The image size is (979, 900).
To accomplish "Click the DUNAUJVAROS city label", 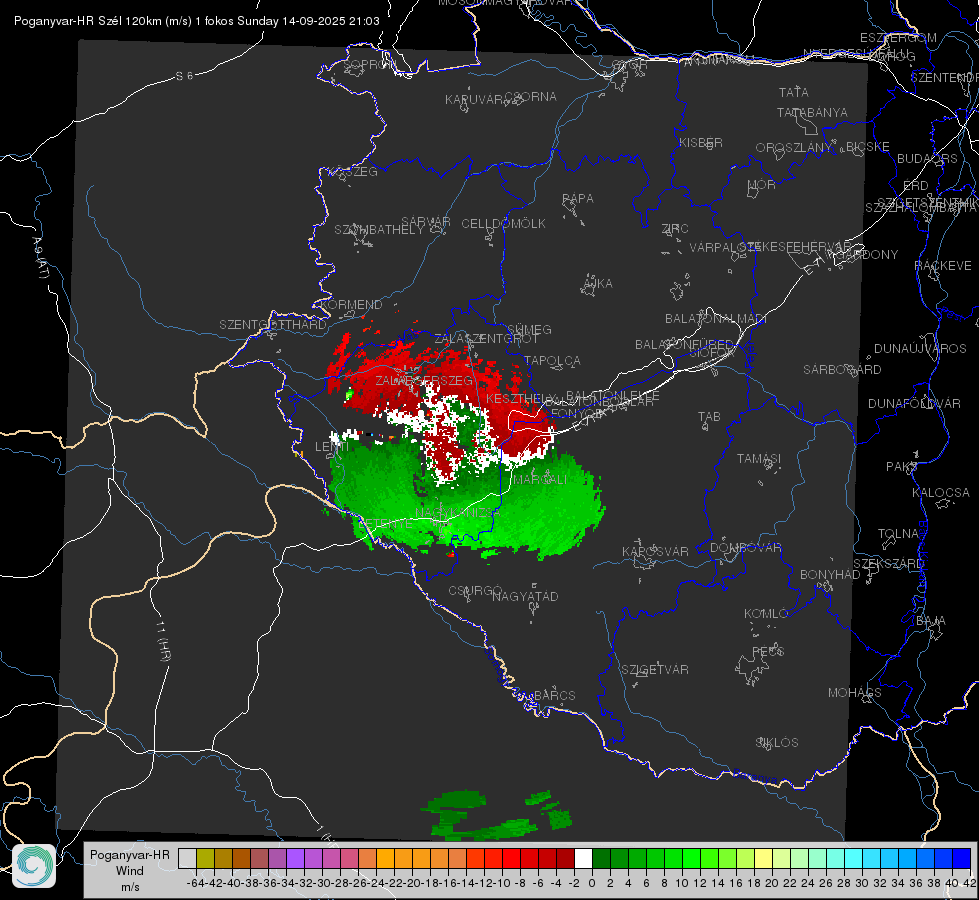I will tap(920, 348).
